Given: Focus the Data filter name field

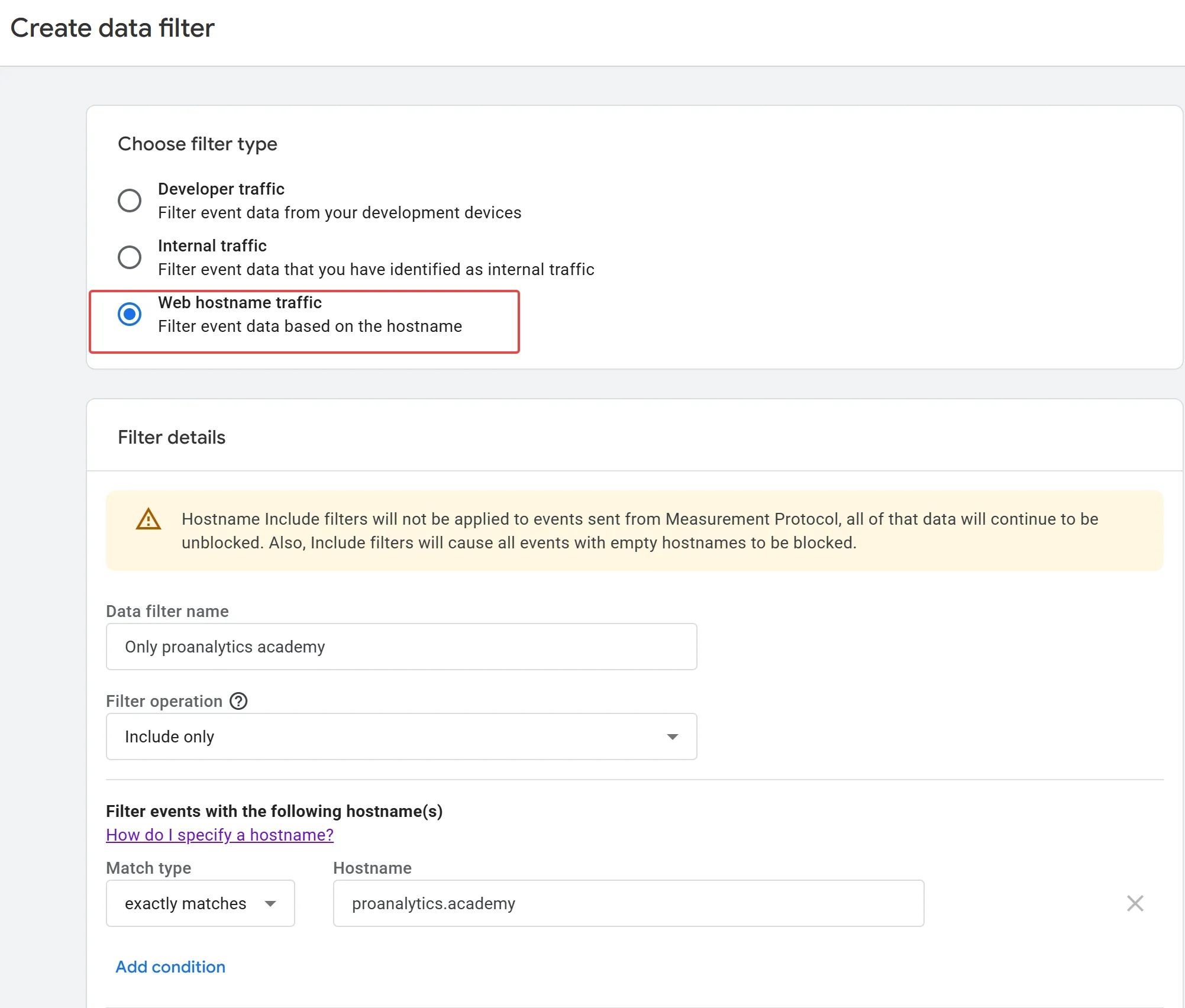Looking at the screenshot, I should [x=401, y=647].
